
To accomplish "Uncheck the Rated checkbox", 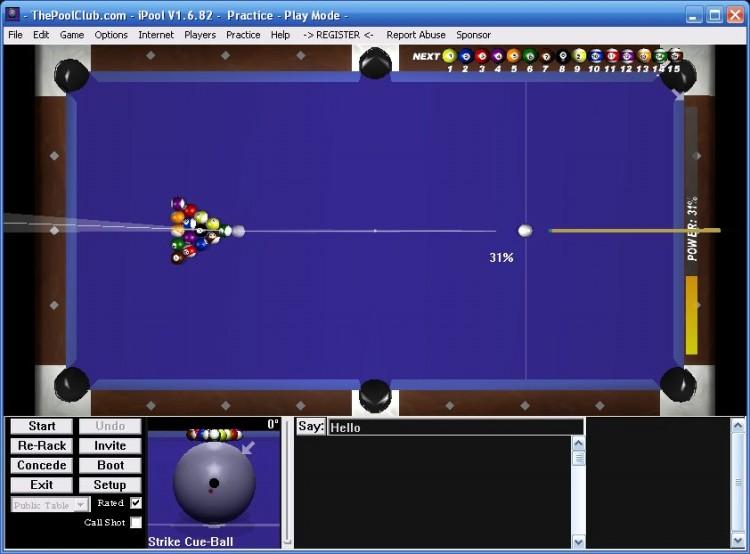I will click(136, 503).
